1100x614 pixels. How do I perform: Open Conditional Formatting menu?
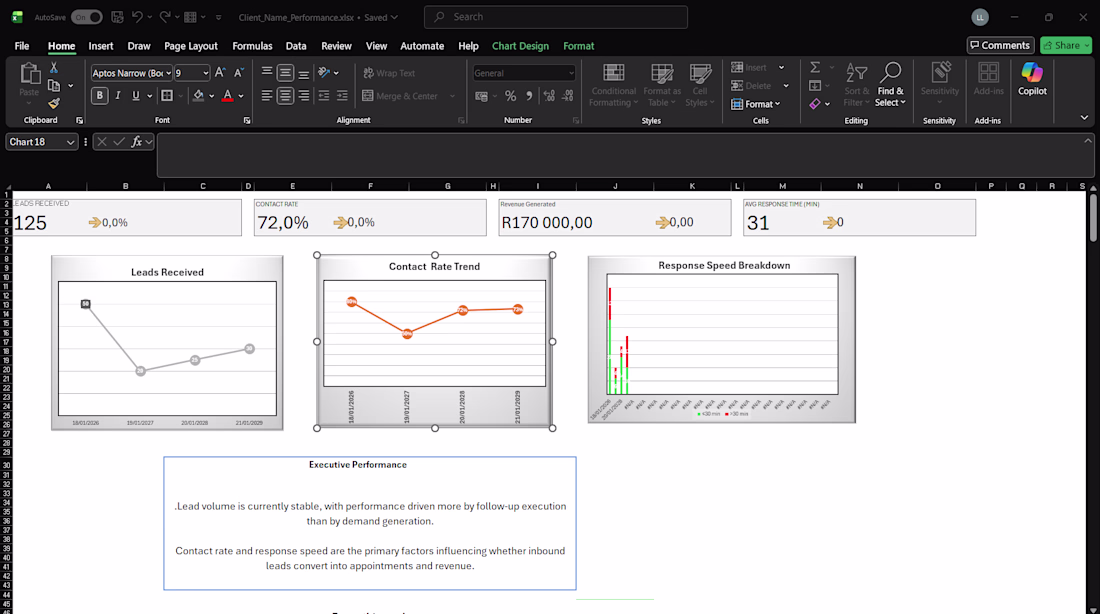[x=613, y=84]
